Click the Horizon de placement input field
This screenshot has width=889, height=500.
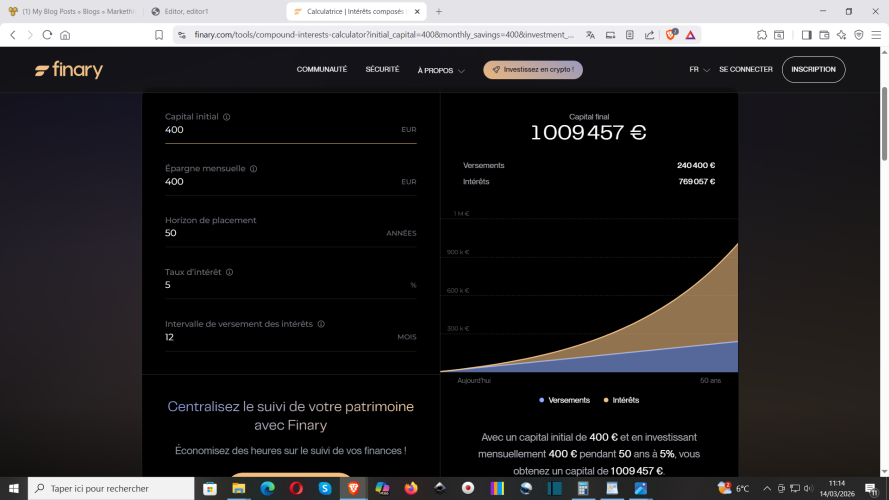coord(270,233)
